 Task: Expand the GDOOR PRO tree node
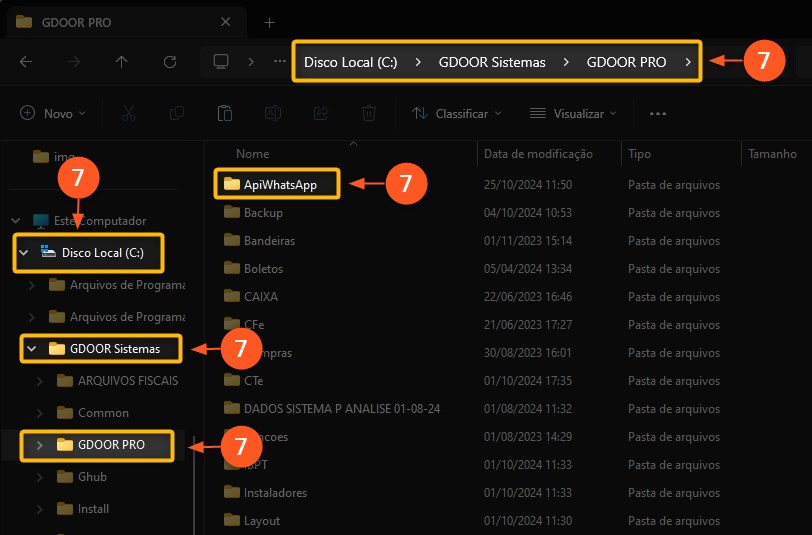coord(40,445)
